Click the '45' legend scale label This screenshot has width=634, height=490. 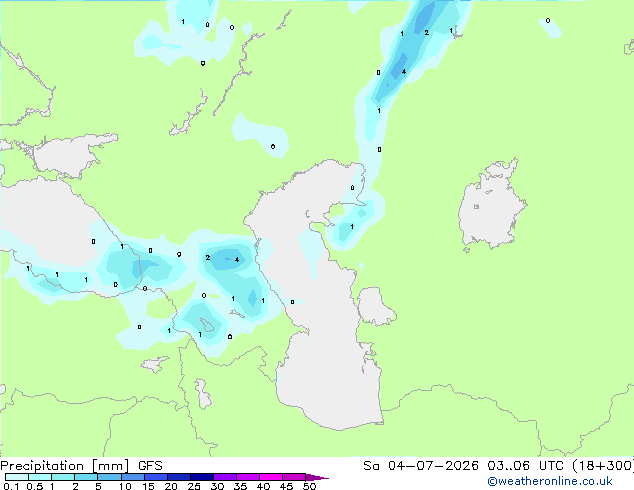(x=286, y=486)
